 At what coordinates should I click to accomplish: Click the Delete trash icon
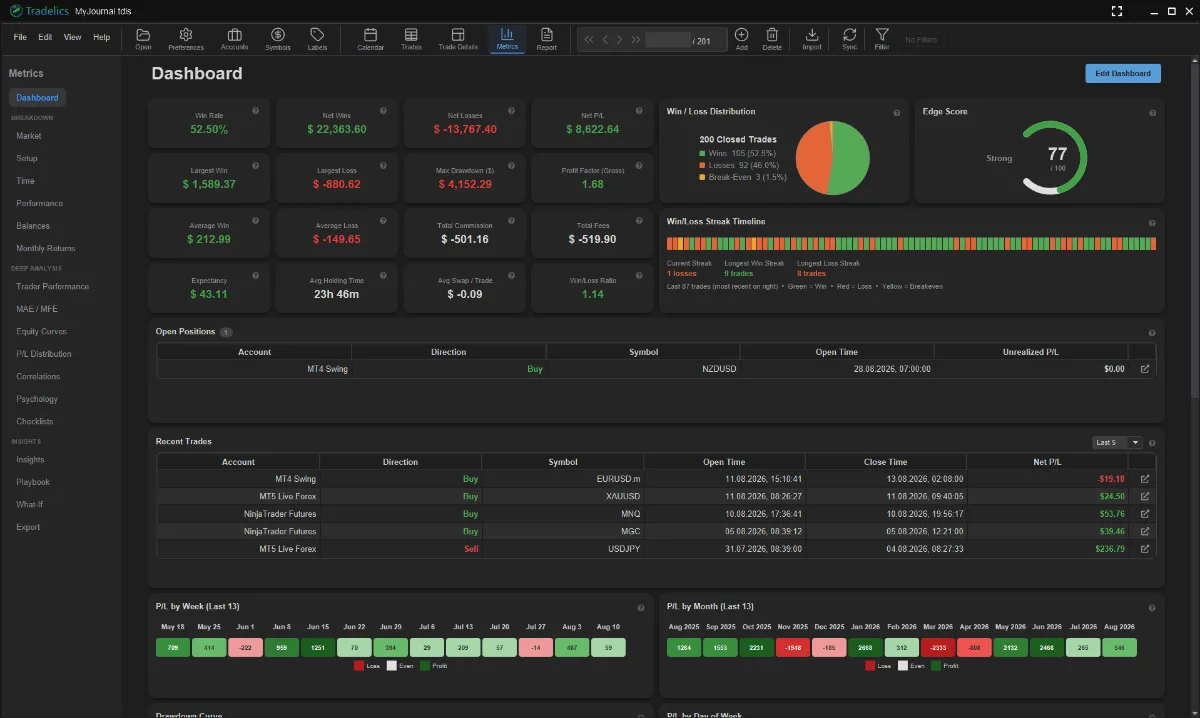772,39
